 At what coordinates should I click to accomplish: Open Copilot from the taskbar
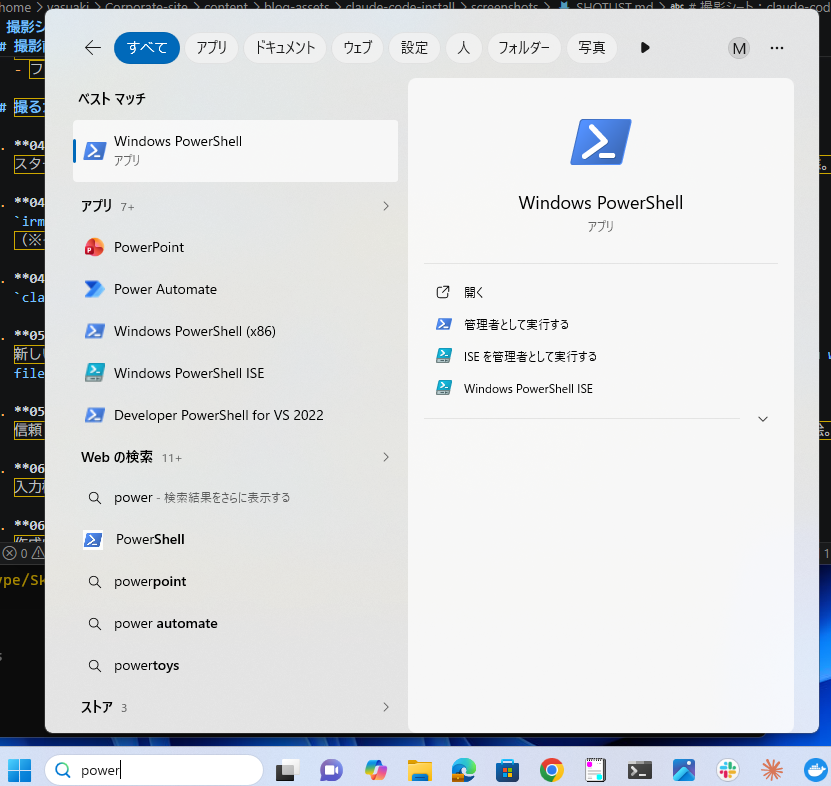point(376,770)
